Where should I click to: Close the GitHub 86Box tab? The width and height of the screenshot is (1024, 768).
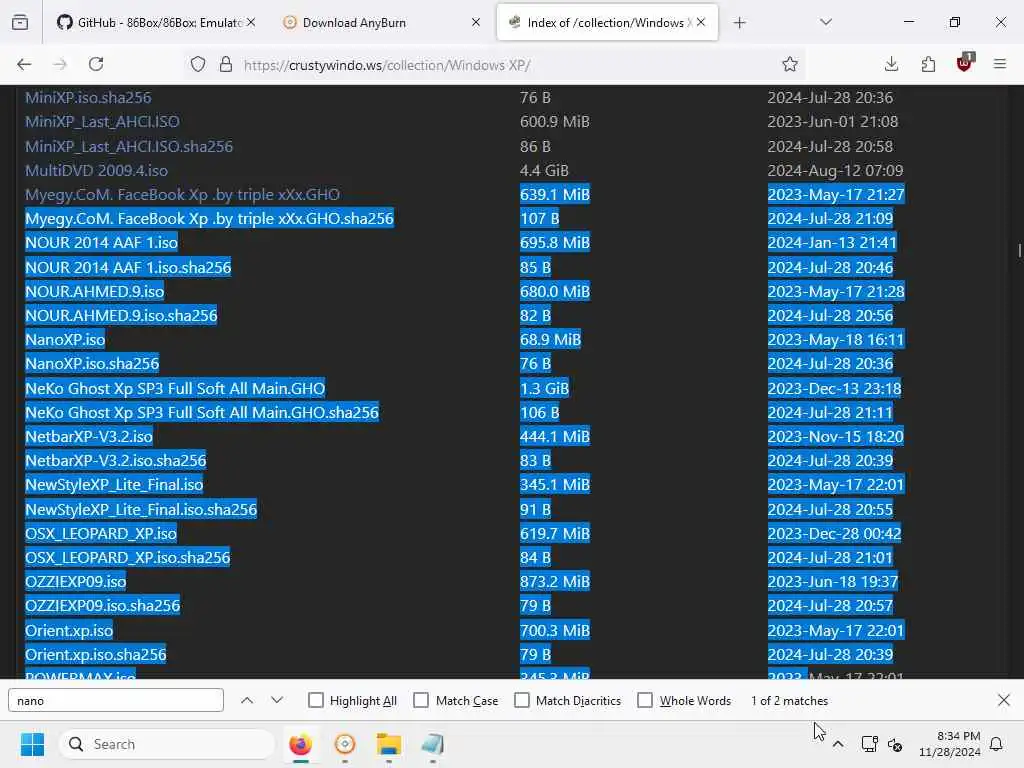tap(251, 22)
